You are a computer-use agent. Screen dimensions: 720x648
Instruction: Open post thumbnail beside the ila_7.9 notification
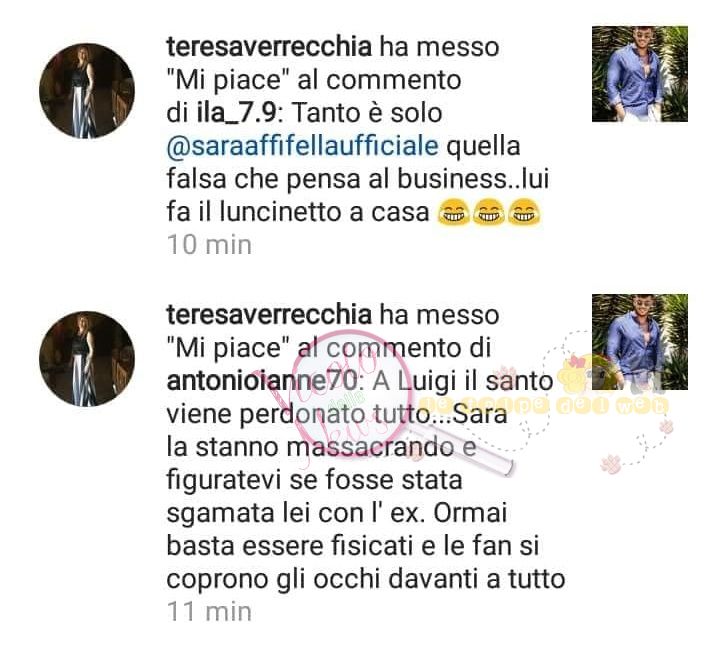click(640, 74)
